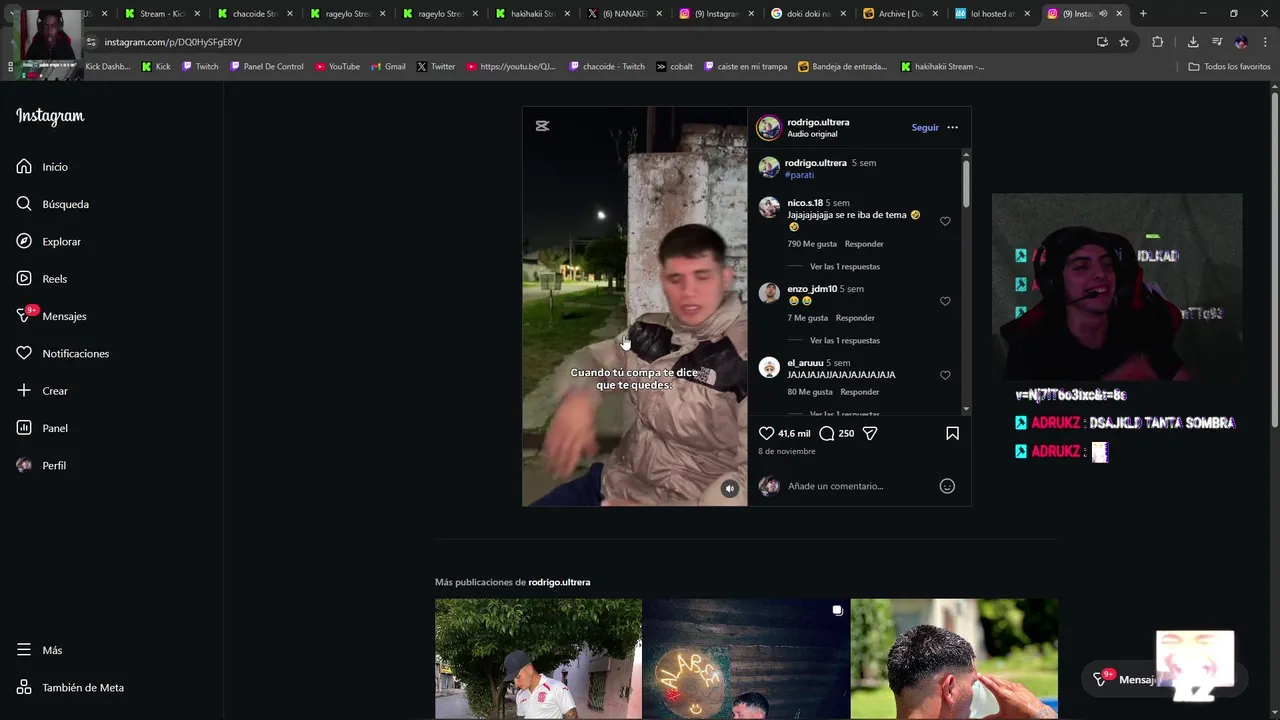Share the post with paper plane icon
This screenshot has height=720, width=1280.
(x=870, y=433)
